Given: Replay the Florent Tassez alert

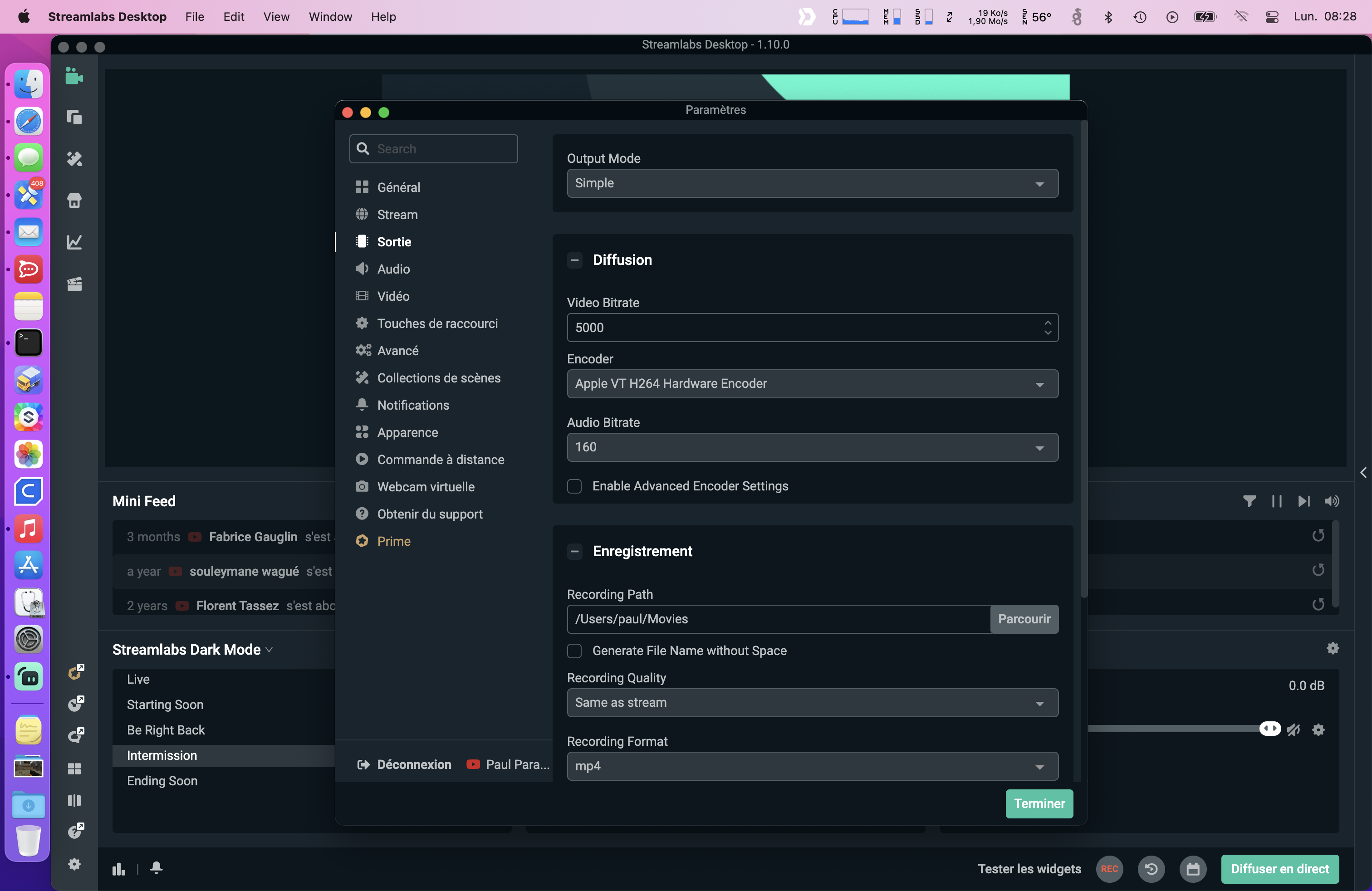Looking at the screenshot, I should (1318, 605).
